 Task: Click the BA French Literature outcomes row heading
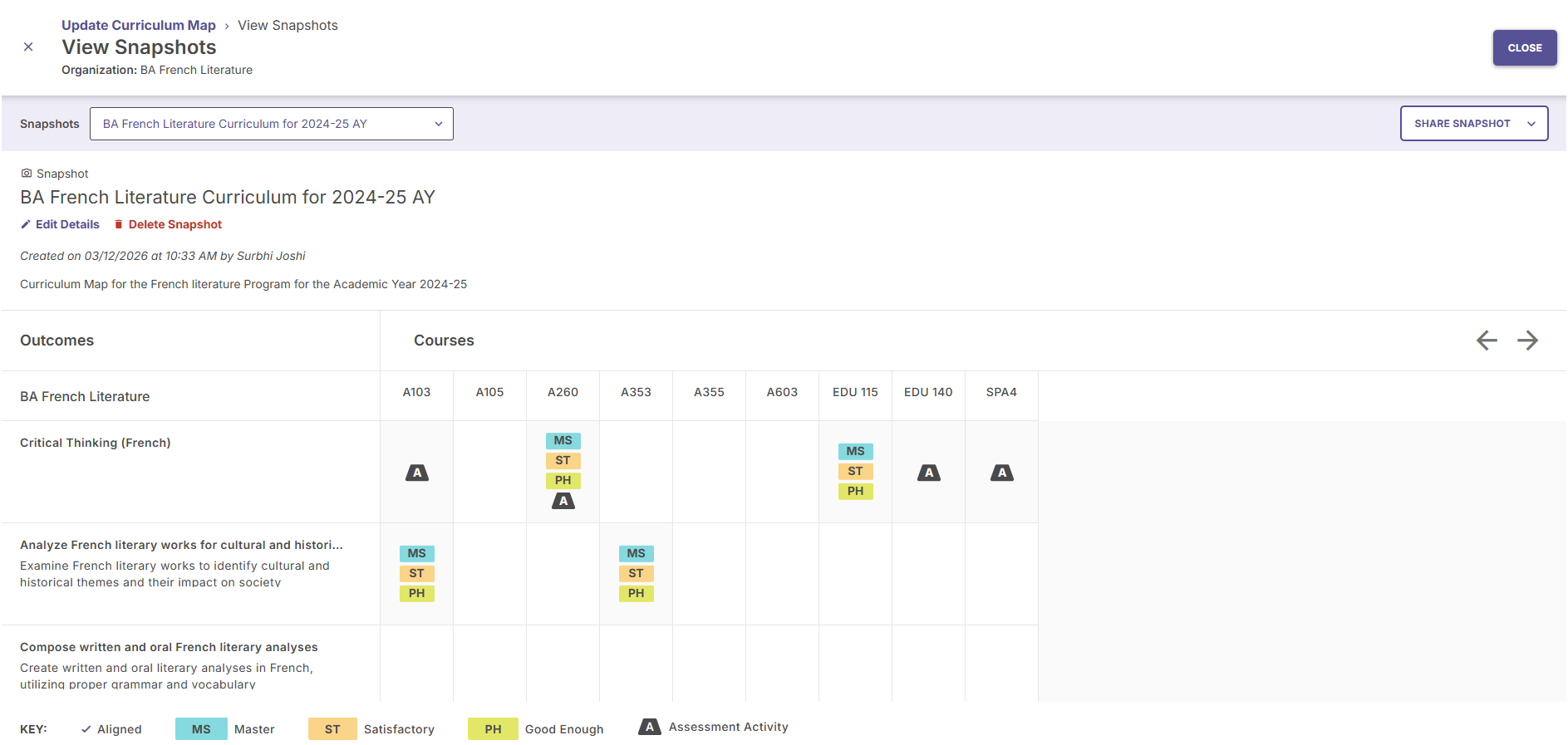85,397
